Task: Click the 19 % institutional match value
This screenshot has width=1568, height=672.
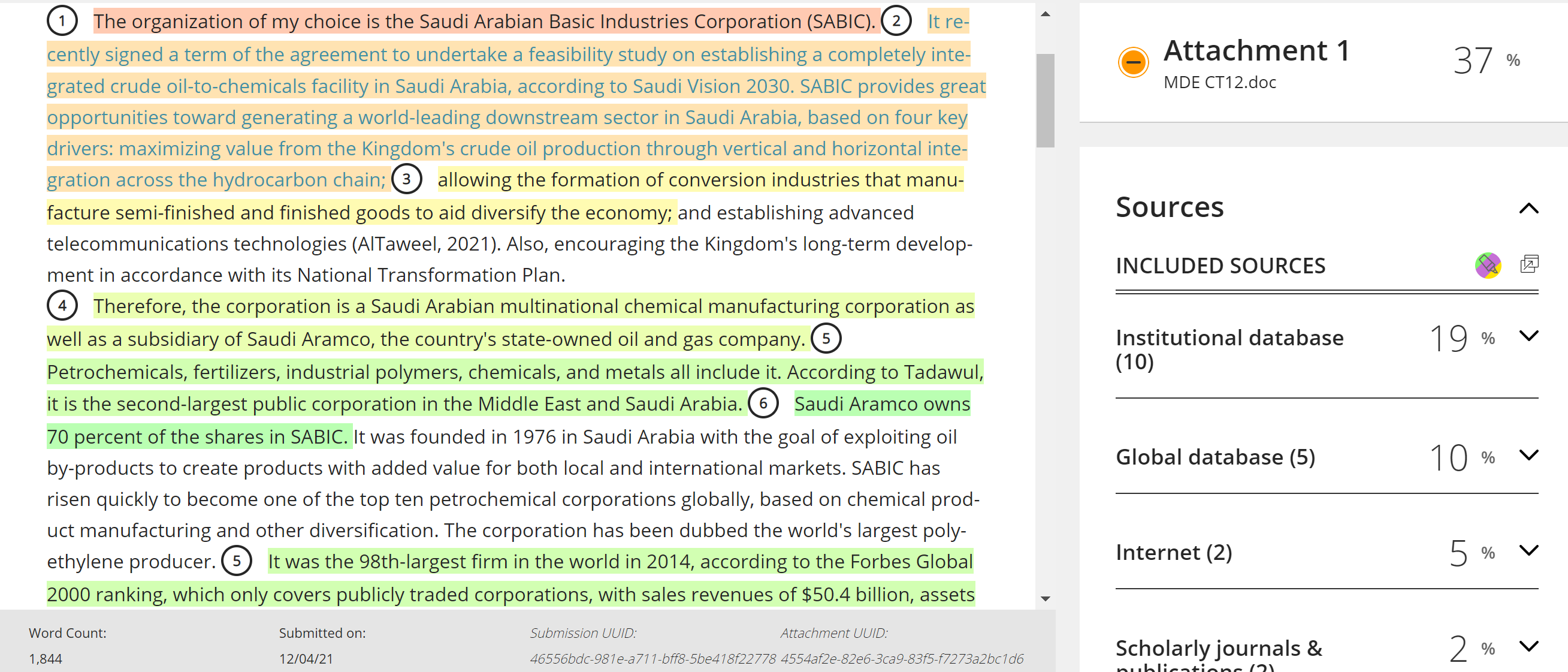Action: click(1462, 338)
